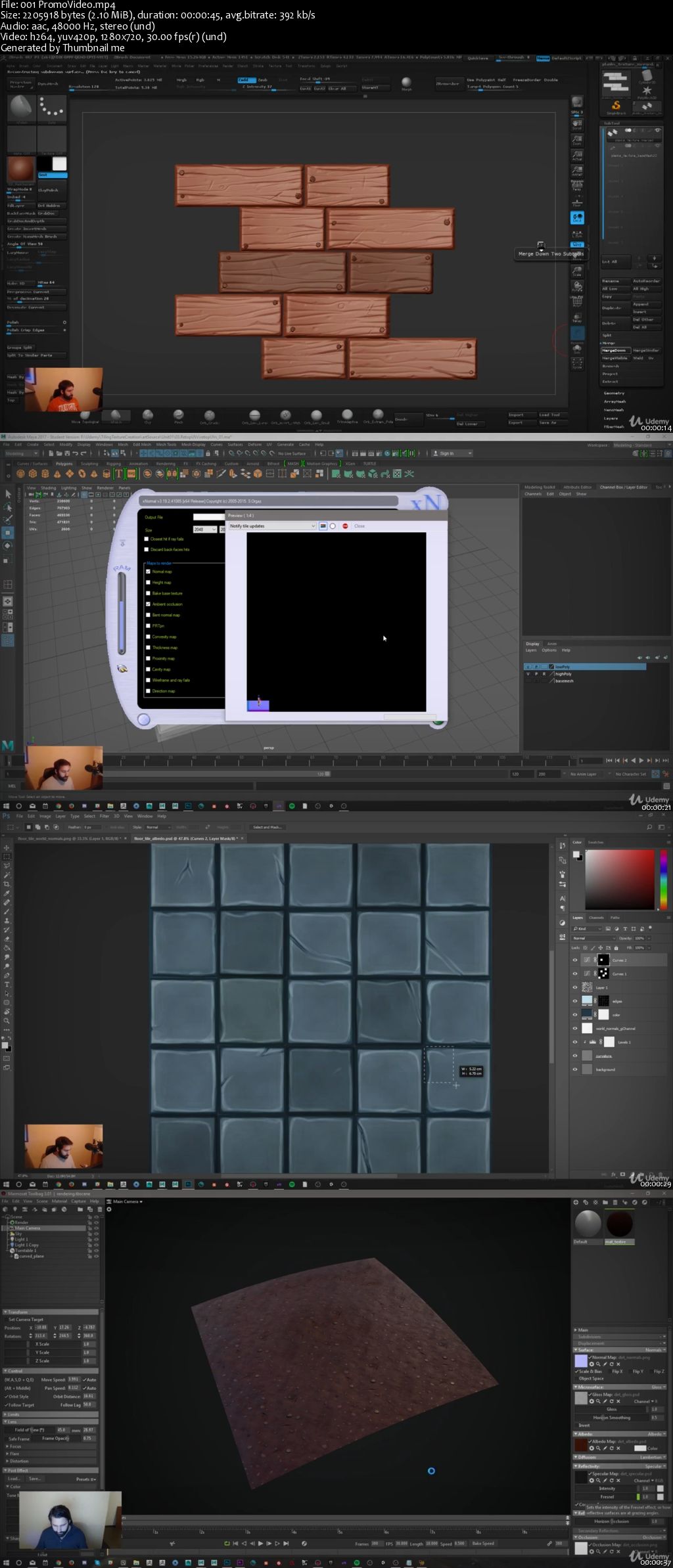This screenshot has height=1568, width=673.
Task: Click xNormal preview save image icon
Action: click(323, 526)
